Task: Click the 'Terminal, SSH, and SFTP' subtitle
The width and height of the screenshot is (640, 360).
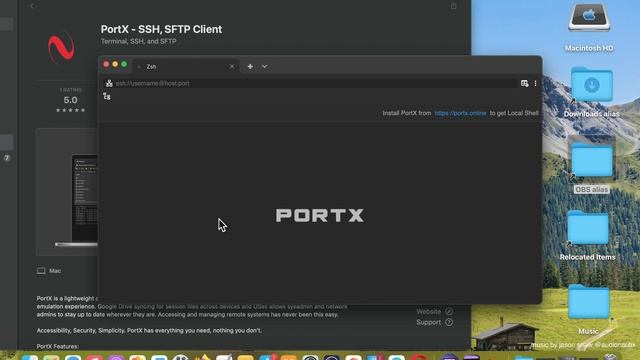Action: coord(138,41)
